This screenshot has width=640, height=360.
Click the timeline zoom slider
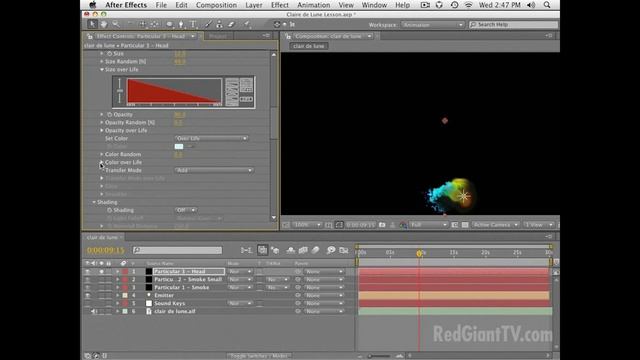click(x=379, y=356)
